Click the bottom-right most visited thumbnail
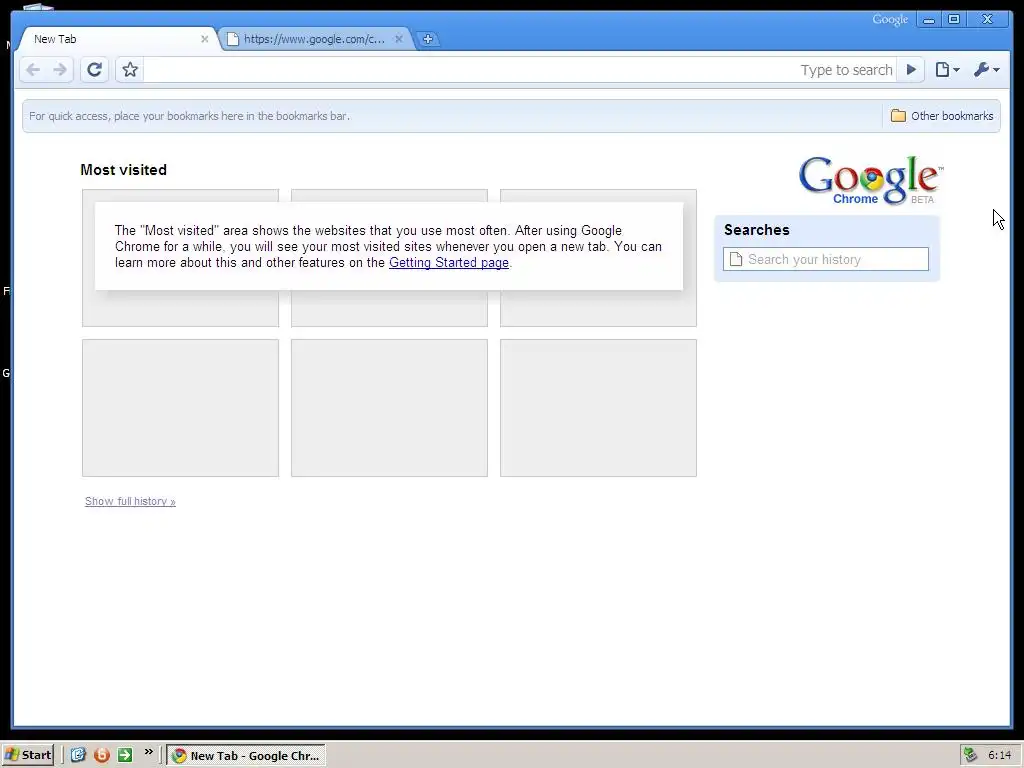Screen dimensions: 1024x768 click(x=598, y=408)
